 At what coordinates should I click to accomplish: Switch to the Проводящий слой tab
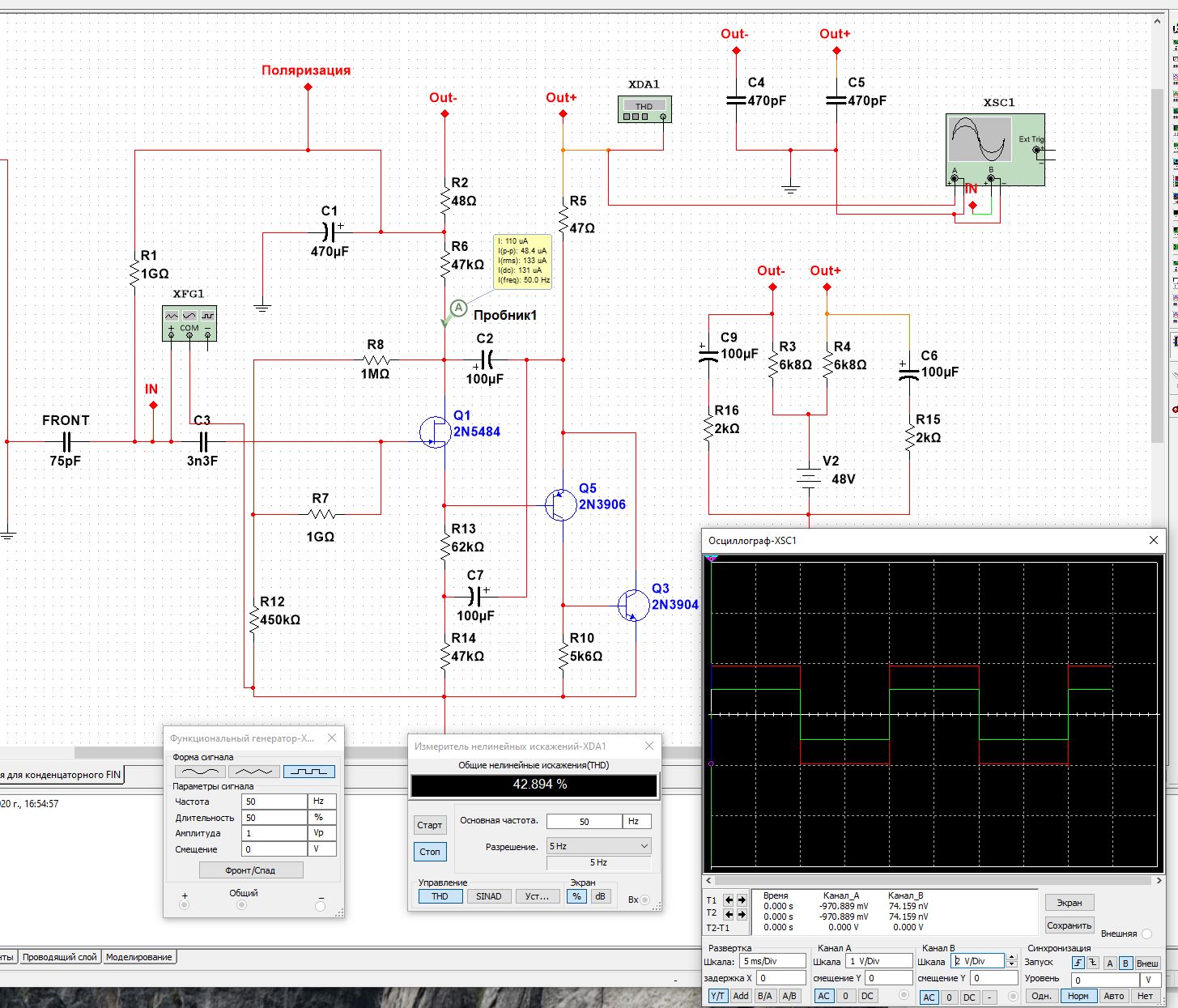(x=60, y=957)
